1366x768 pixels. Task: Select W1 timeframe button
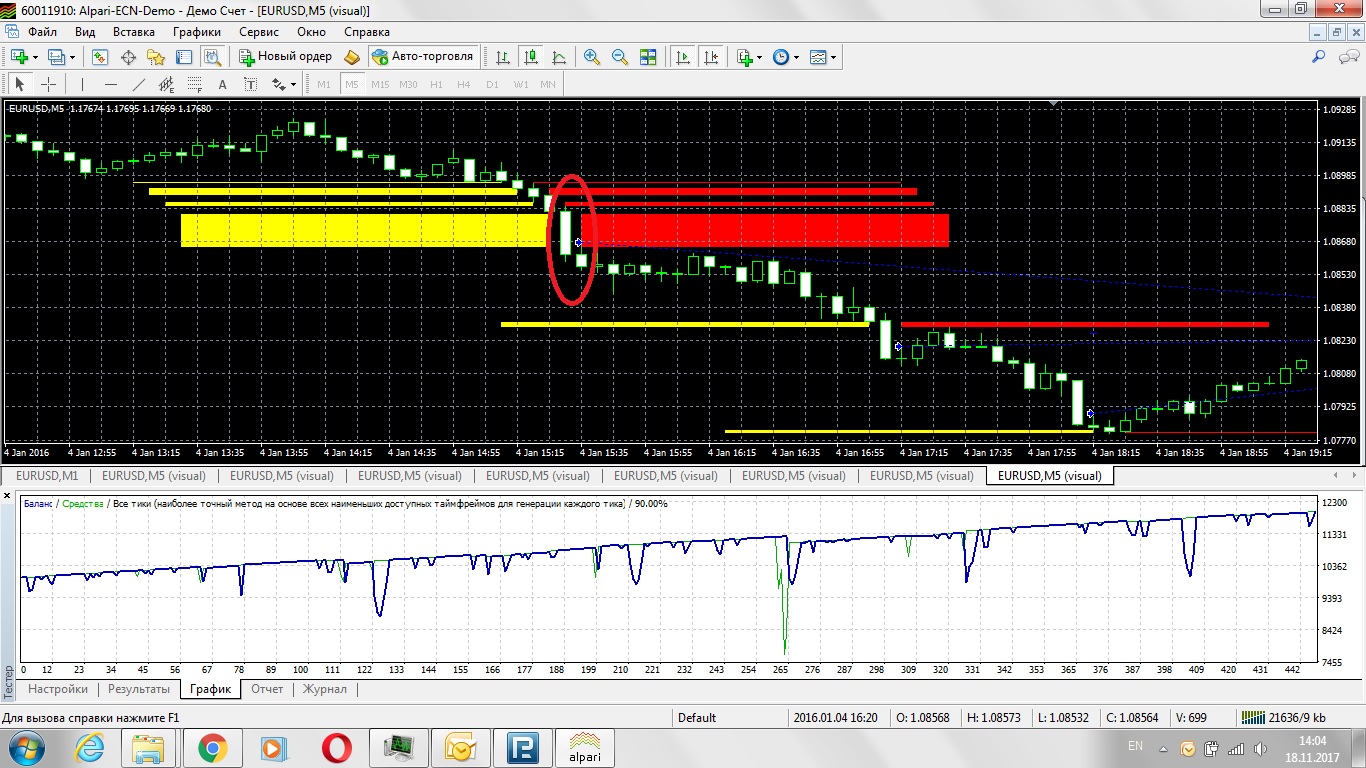(521, 85)
